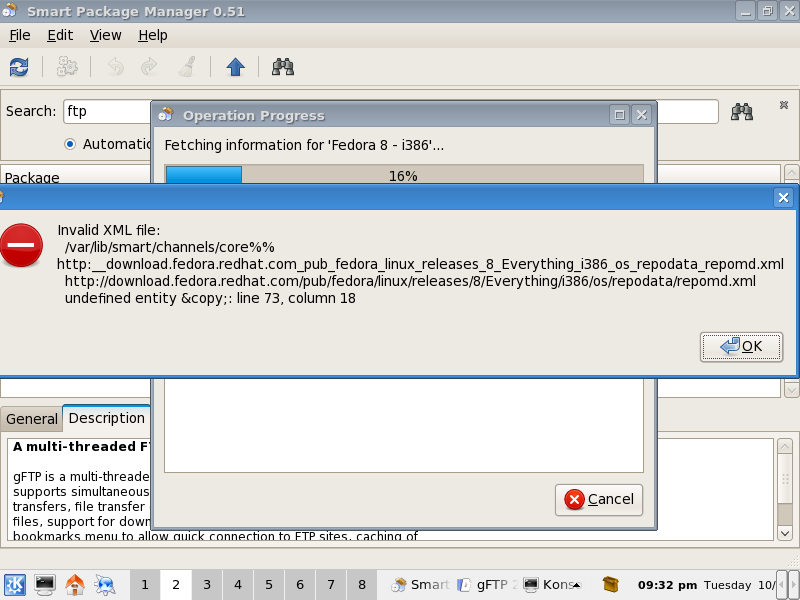The width and height of the screenshot is (800, 600).
Task: Select the Automatic search radio button
Action: (70, 144)
